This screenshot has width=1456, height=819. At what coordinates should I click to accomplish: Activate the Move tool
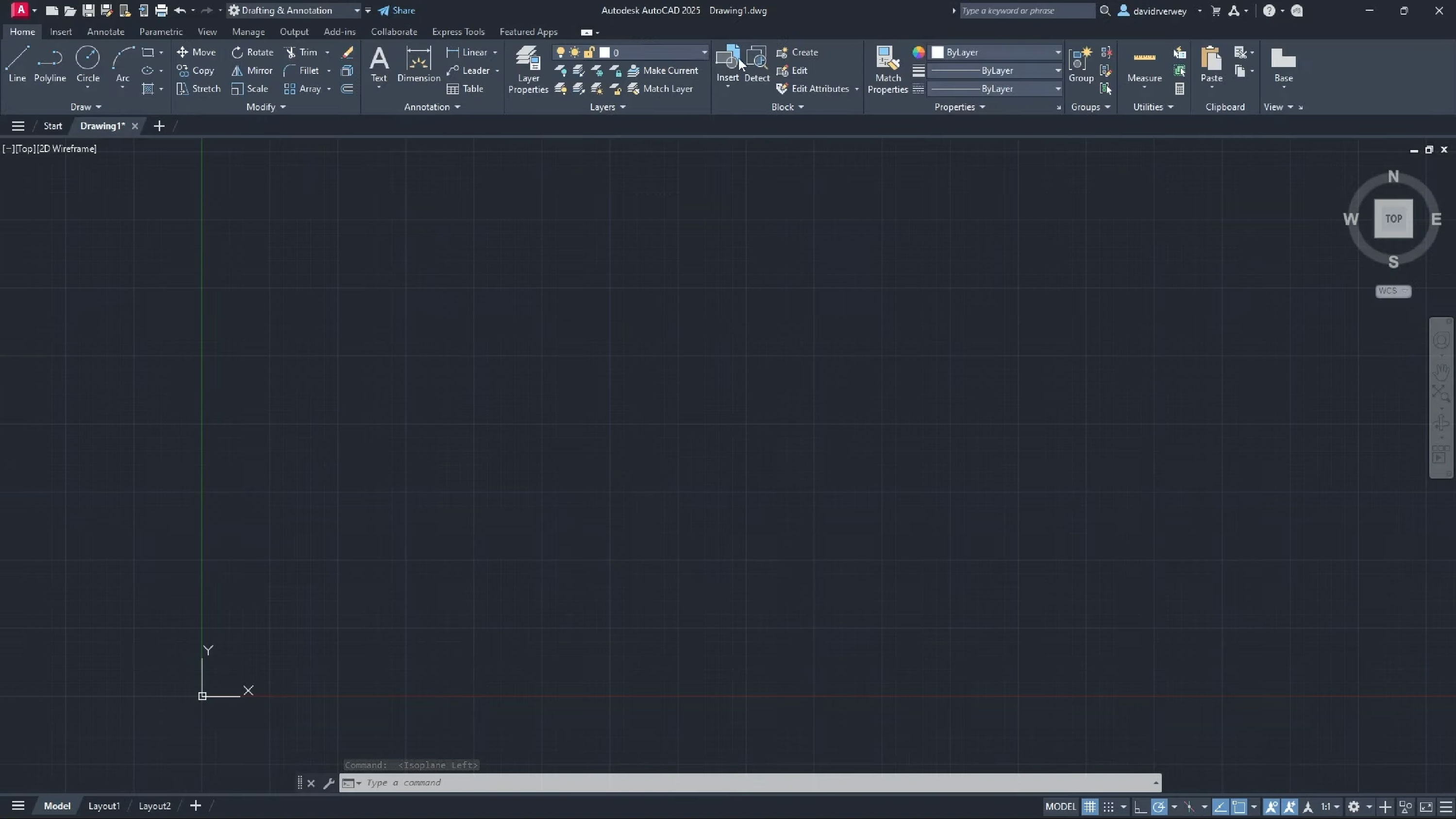(197, 51)
